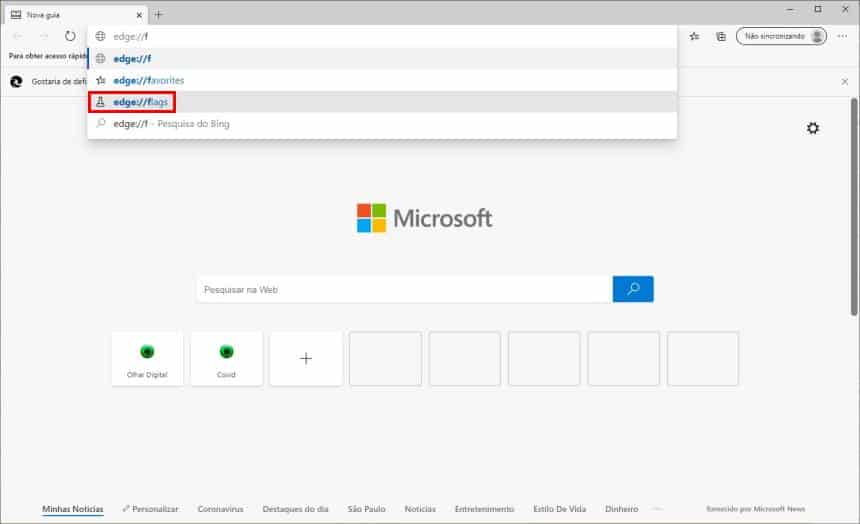This screenshot has width=860, height=524.
Task: Open the Entretenimento news tab
Action: coord(484,509)
